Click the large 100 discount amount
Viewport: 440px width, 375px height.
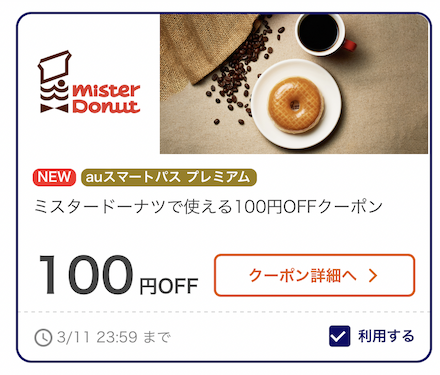coord(86,275)
